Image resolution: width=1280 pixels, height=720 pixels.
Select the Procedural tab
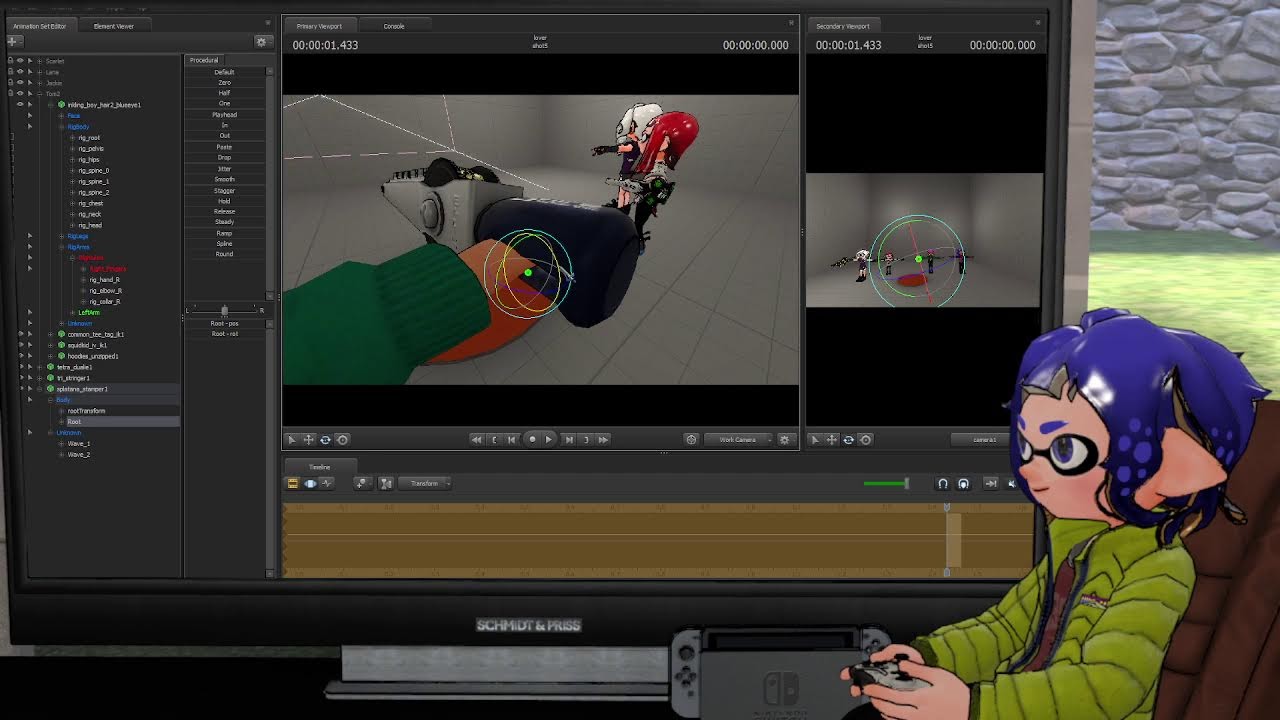(204, 60)
